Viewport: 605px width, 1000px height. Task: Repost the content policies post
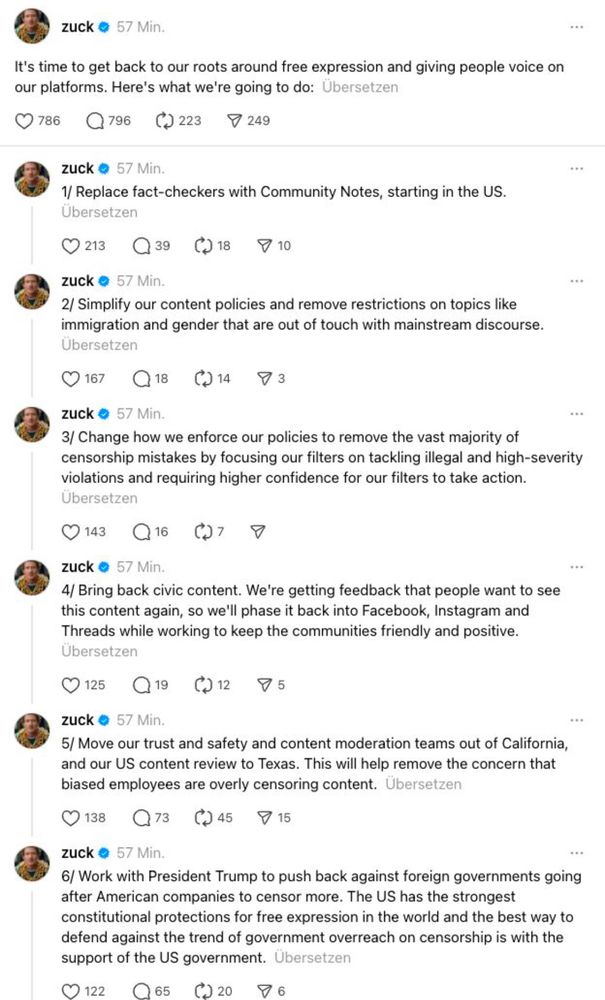(204, 379)
